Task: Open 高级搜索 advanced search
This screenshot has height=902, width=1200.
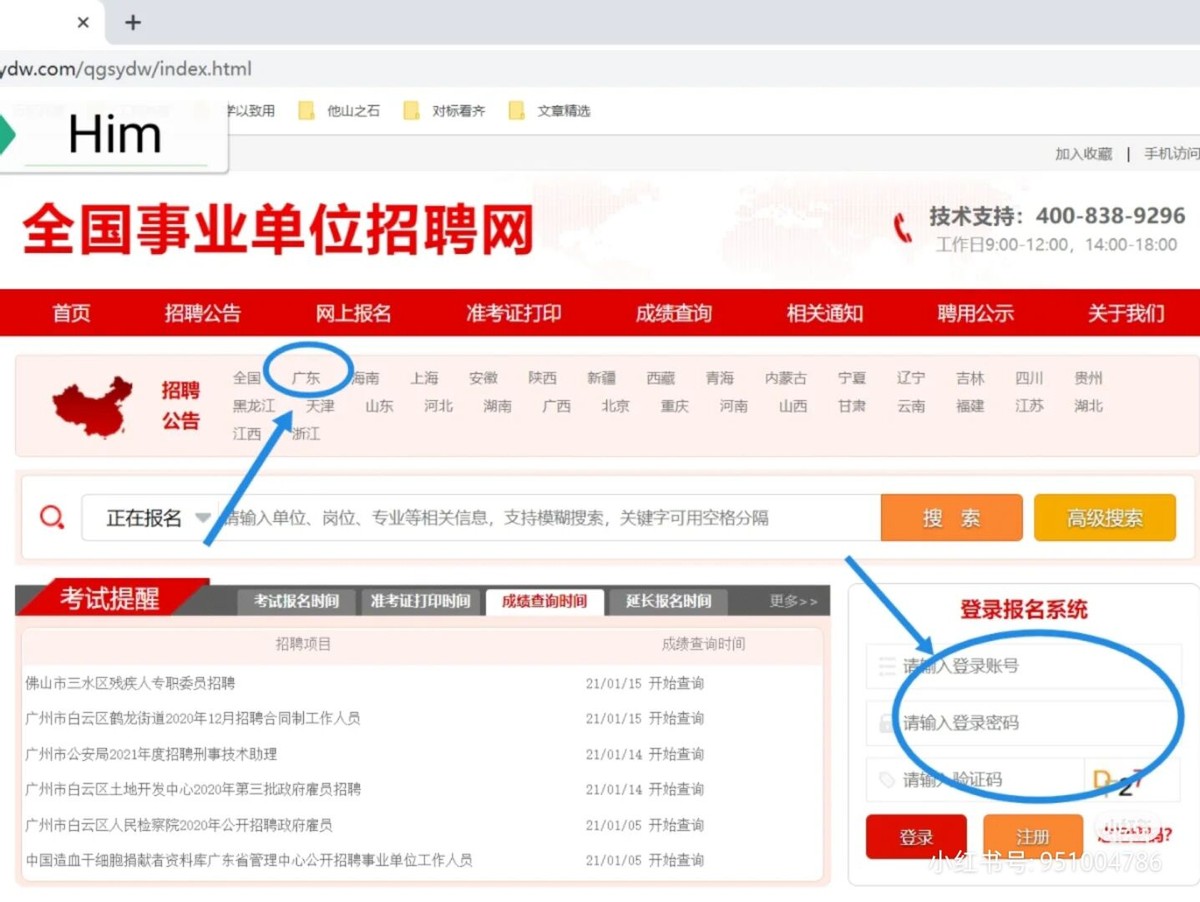Action: coord(1105,518)
